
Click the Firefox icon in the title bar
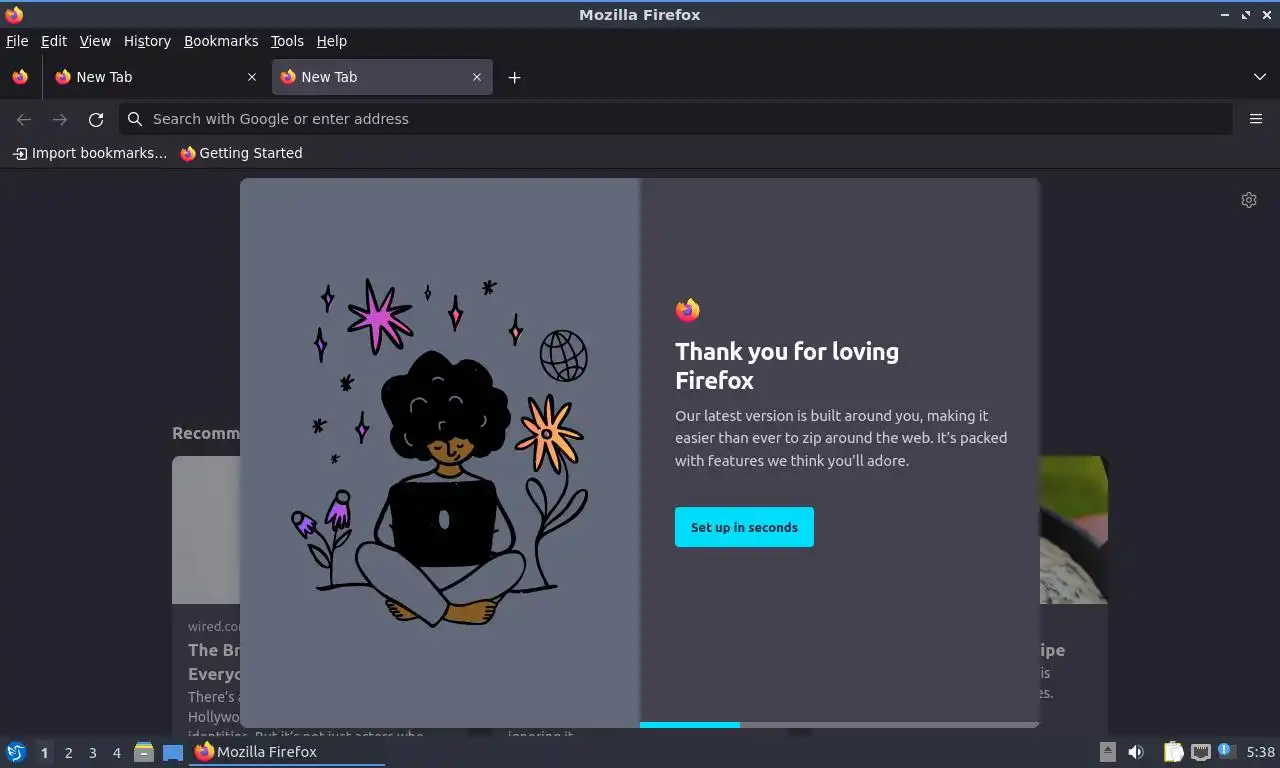pyautogui.click(x=14, y=14)
